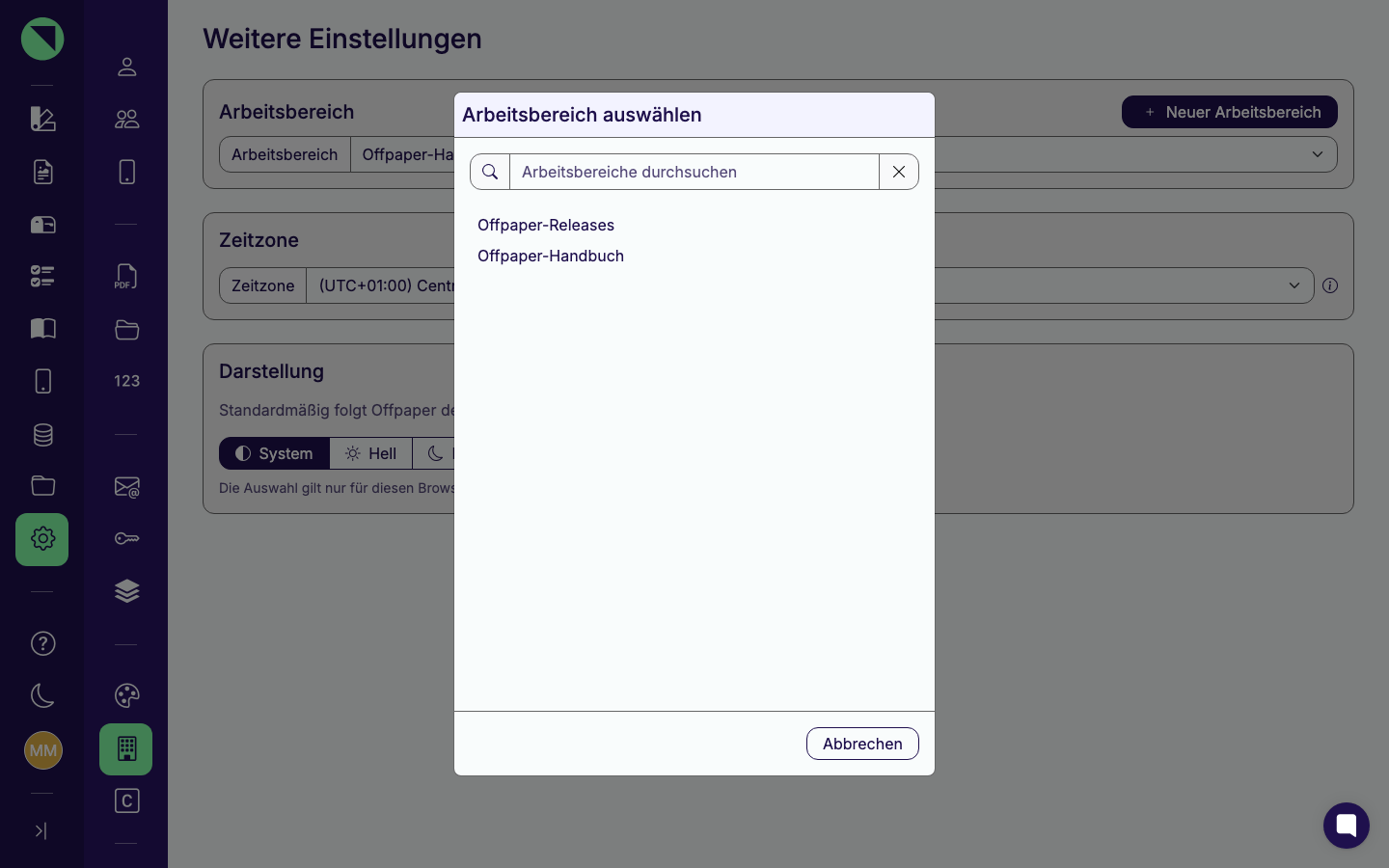
Task: Open the 123 numbering item
Action: tap(126, 381)
